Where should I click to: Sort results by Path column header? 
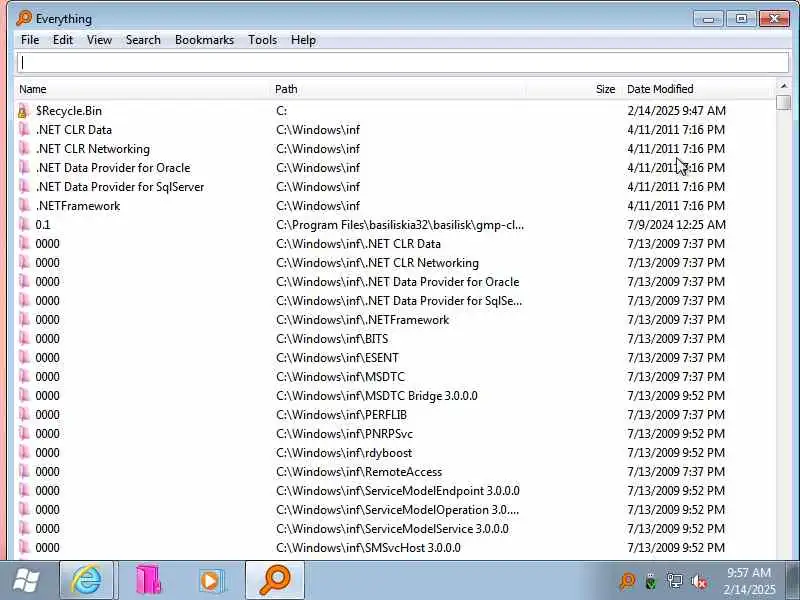pyautogui.click(x=399, y=89)
